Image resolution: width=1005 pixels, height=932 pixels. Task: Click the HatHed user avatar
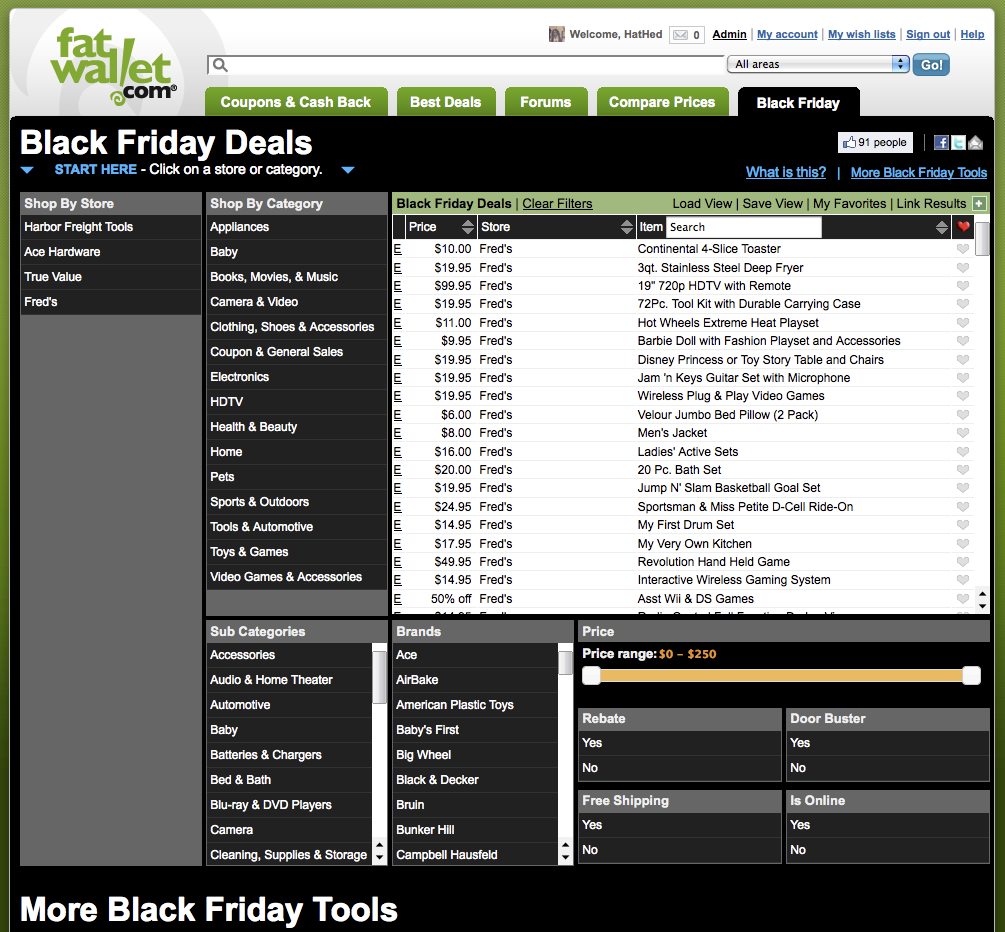click(556, 34)
